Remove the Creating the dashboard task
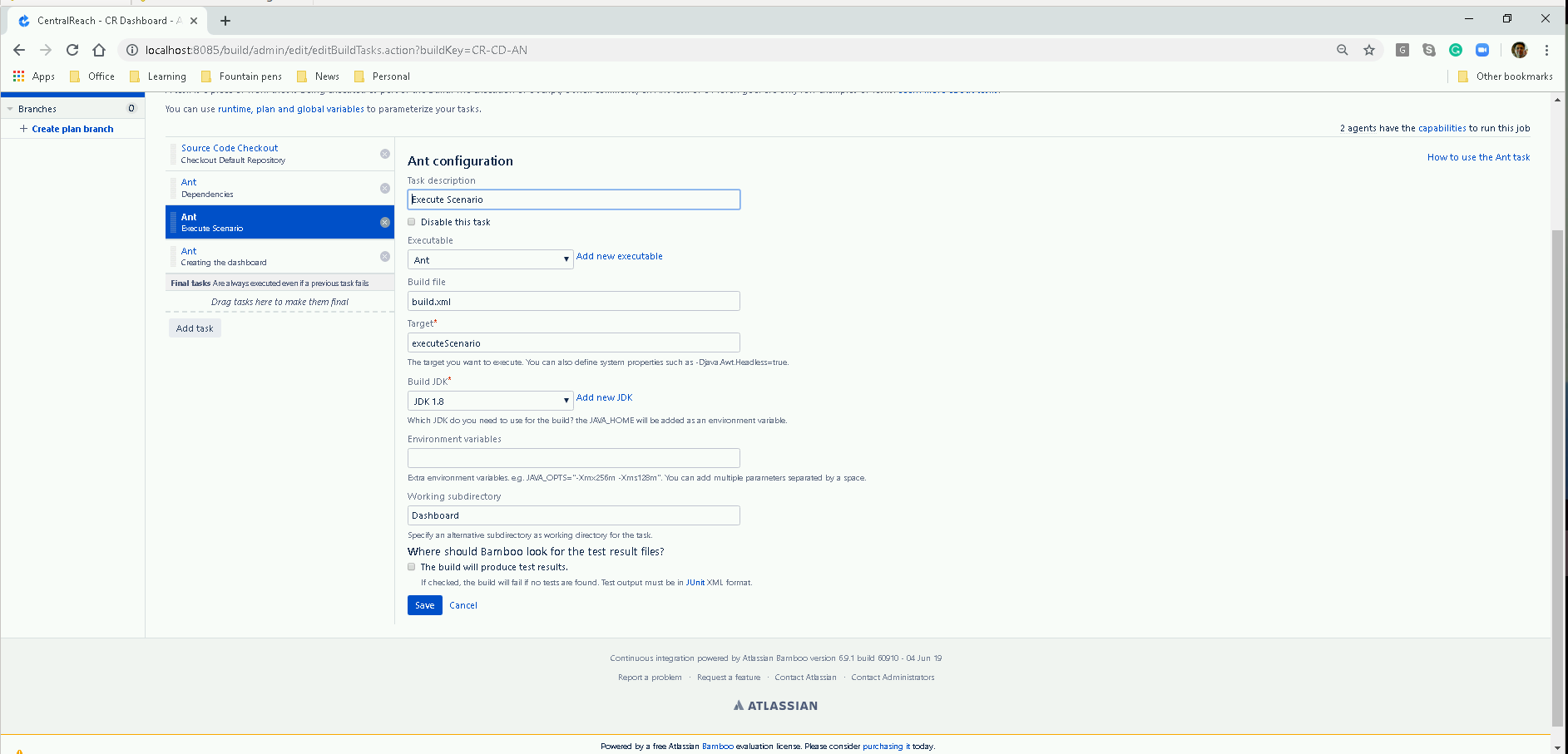Viewport: 1568px width, 754px height. coord(384,257)
